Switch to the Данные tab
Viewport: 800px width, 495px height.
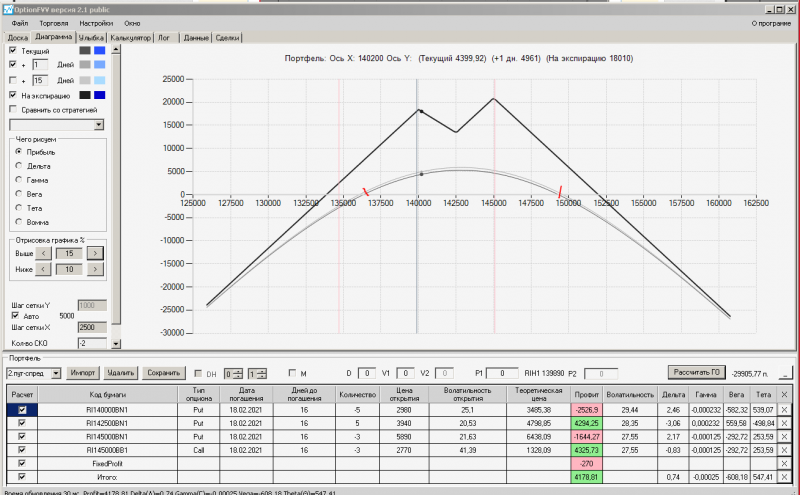click(x=196, y=38)
